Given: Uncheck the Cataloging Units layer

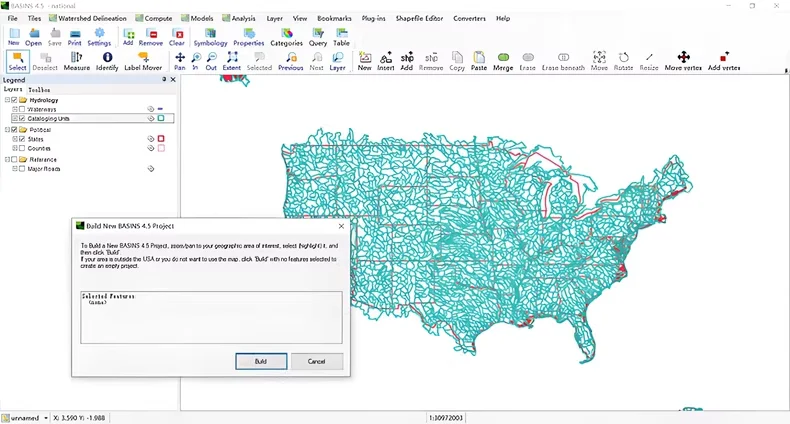Looking at the screenshot, I should 22,118.
